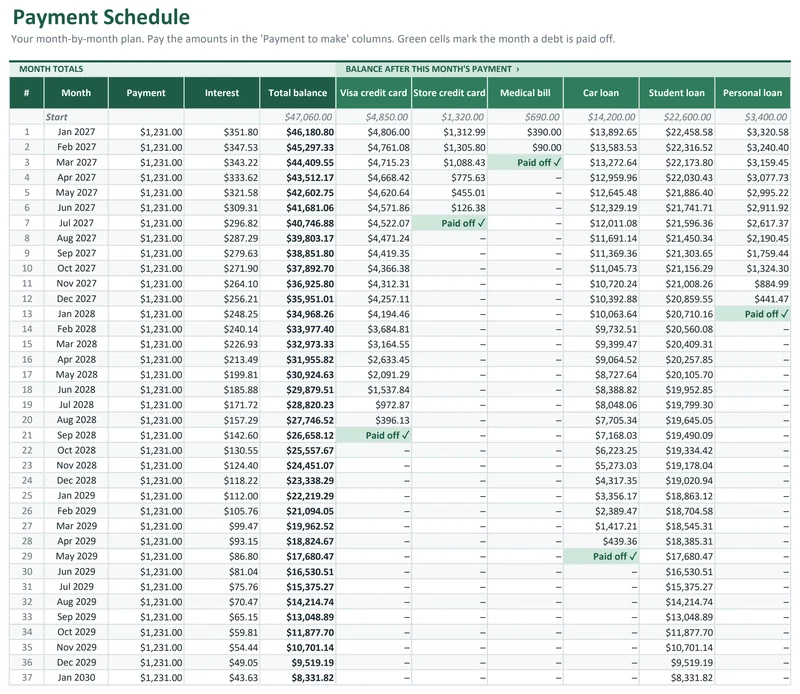The image size is (800, 694).
Task: Click the Visa credit card header
Action: (x=373, y=93)
